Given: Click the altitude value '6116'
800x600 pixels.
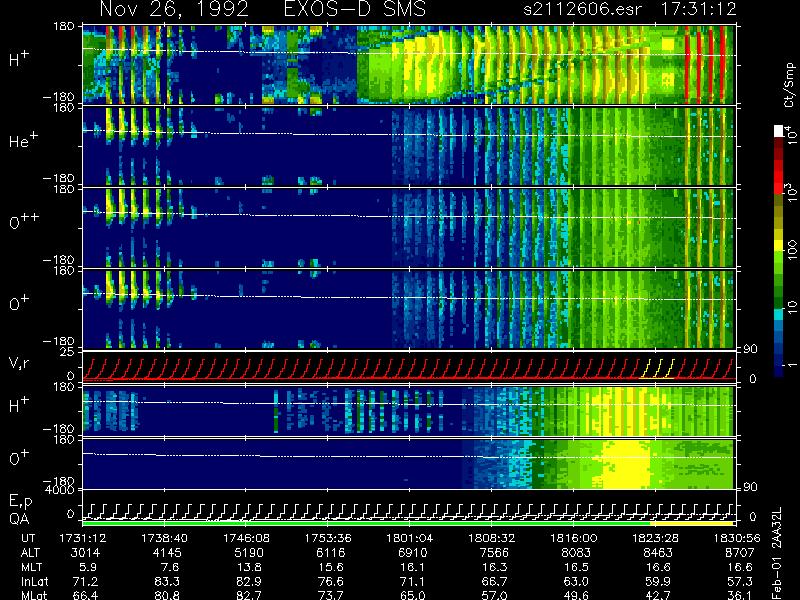Looking at the screenshot, I should point(331,553).
